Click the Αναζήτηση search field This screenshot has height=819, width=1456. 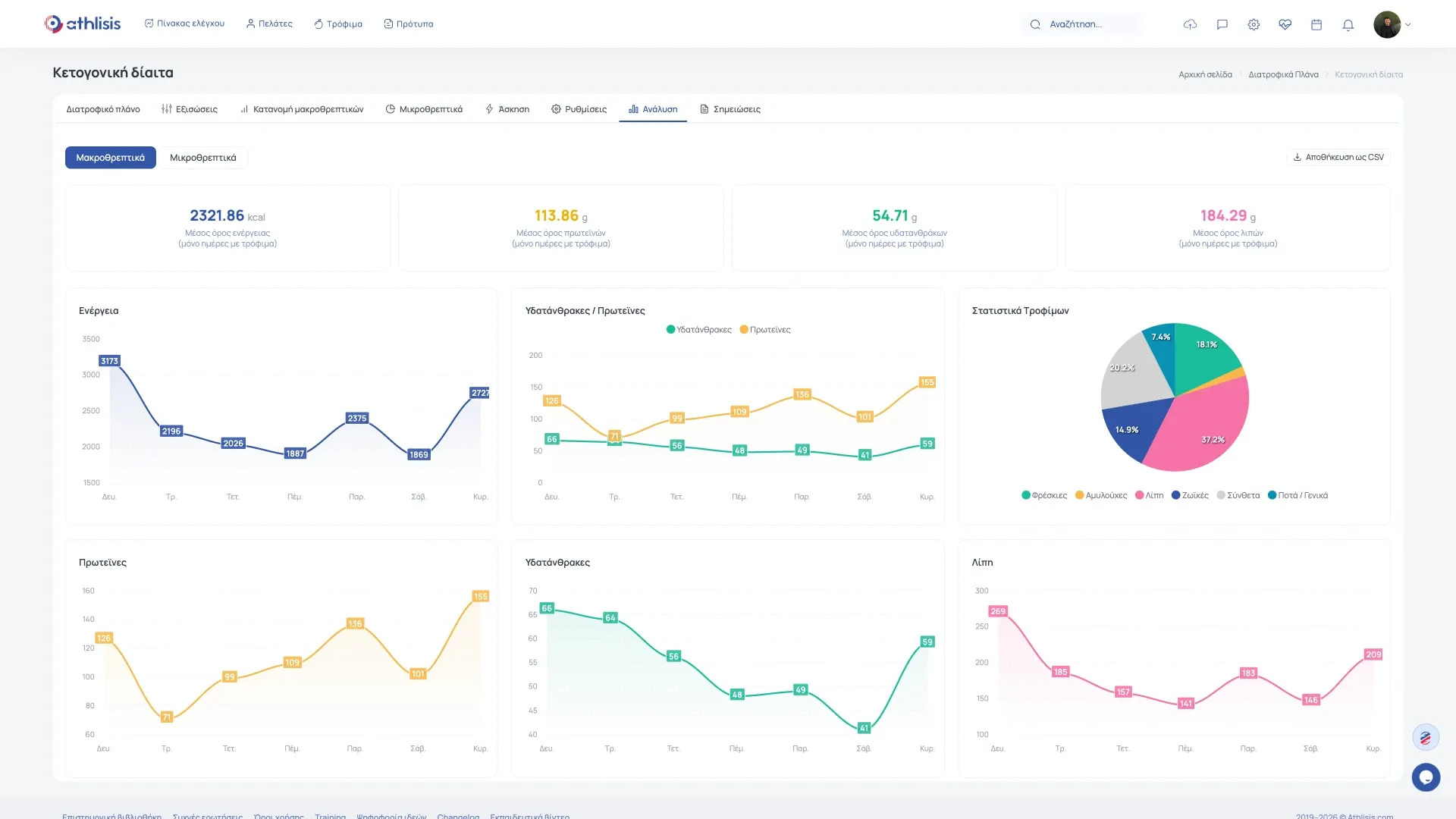click(1084, 24)
